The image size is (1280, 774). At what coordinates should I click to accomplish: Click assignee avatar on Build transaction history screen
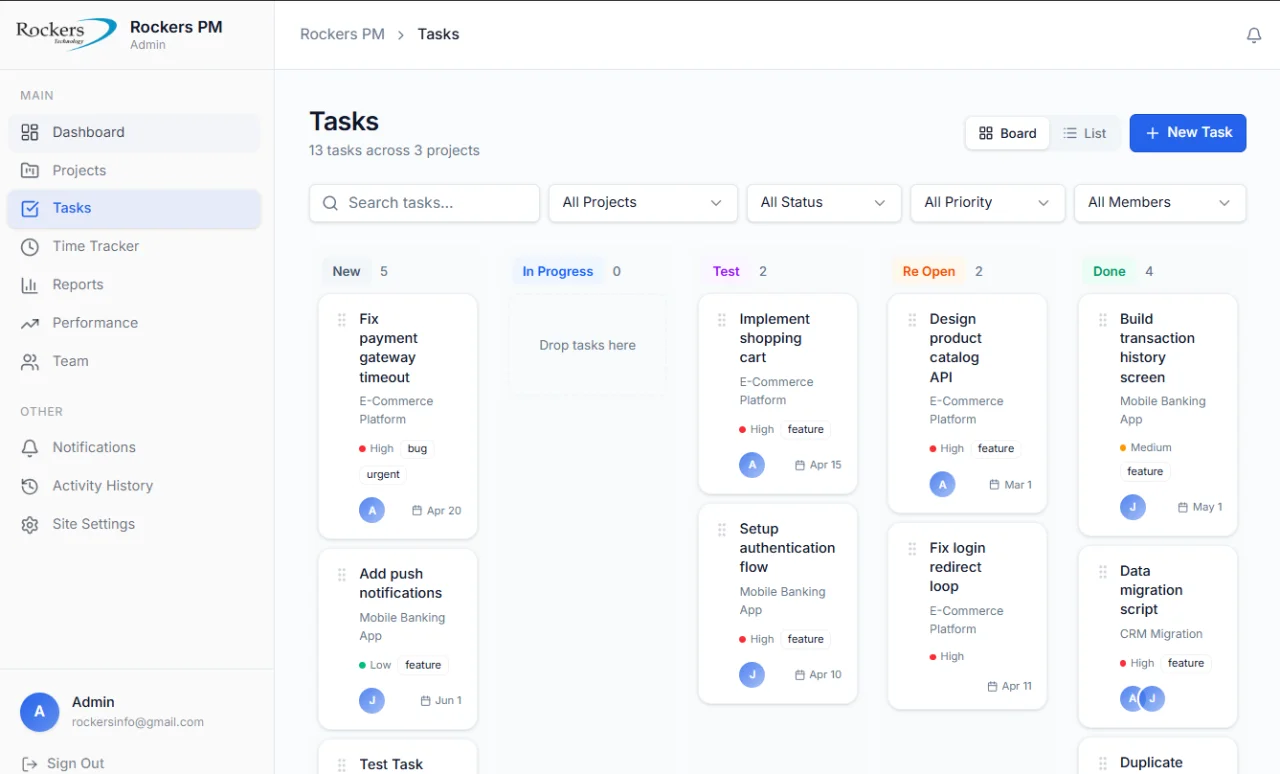coord(1133,507)
